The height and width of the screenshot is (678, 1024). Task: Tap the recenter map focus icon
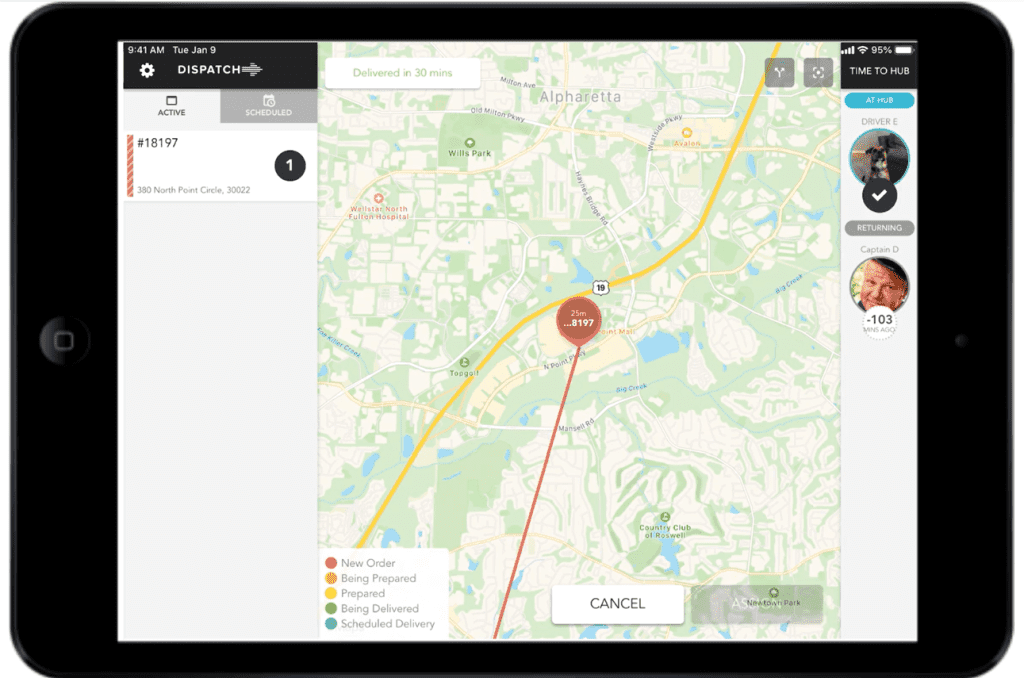818,72
